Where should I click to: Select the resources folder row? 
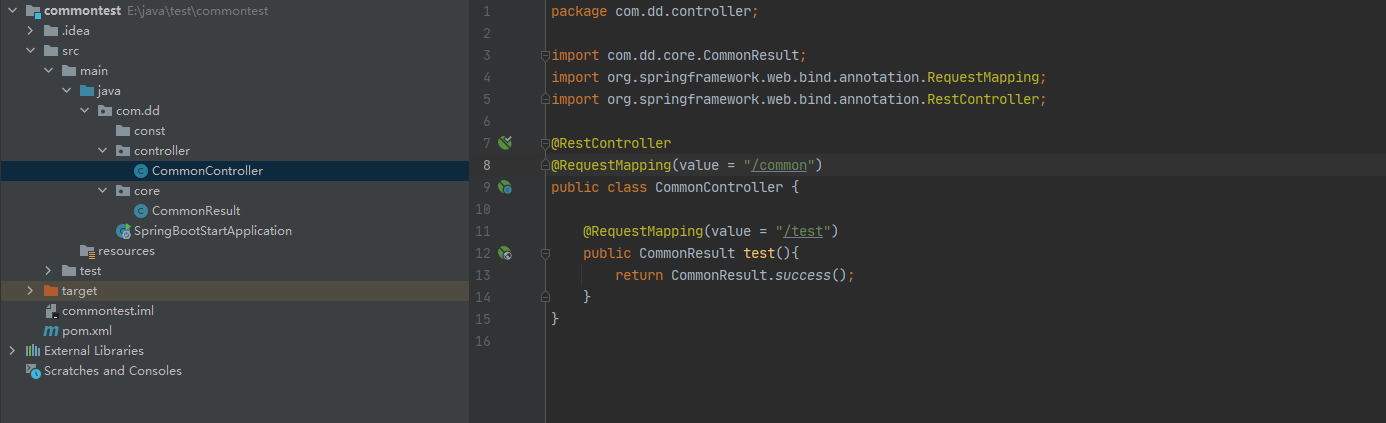click(234, 251)
